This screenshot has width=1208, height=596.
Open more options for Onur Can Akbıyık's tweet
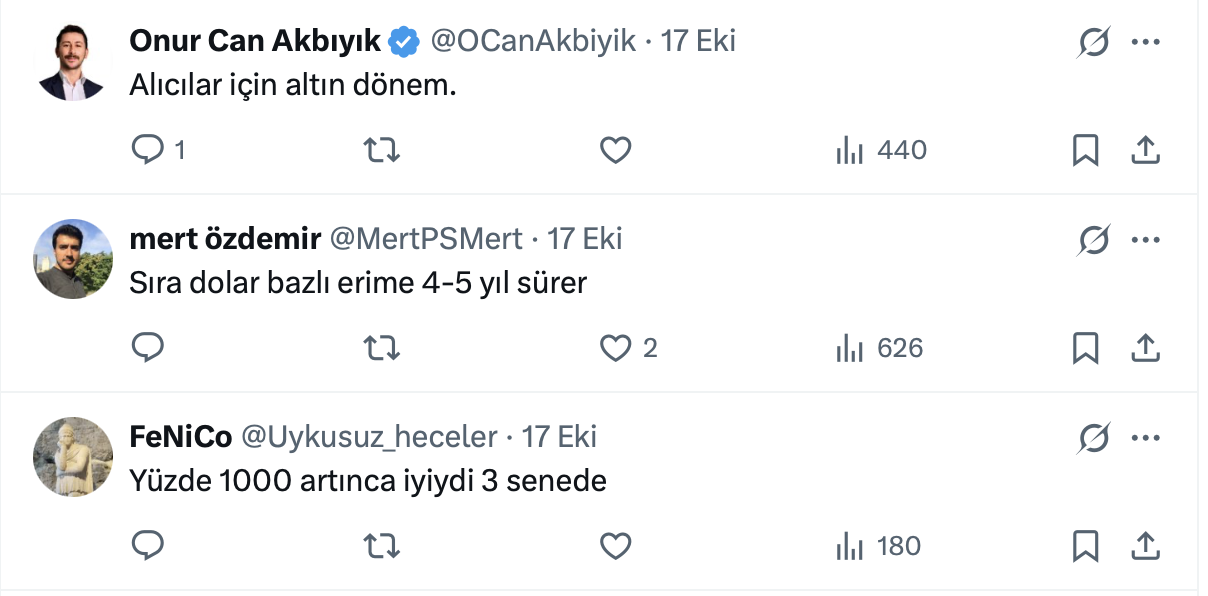(x=1144, y=43)
